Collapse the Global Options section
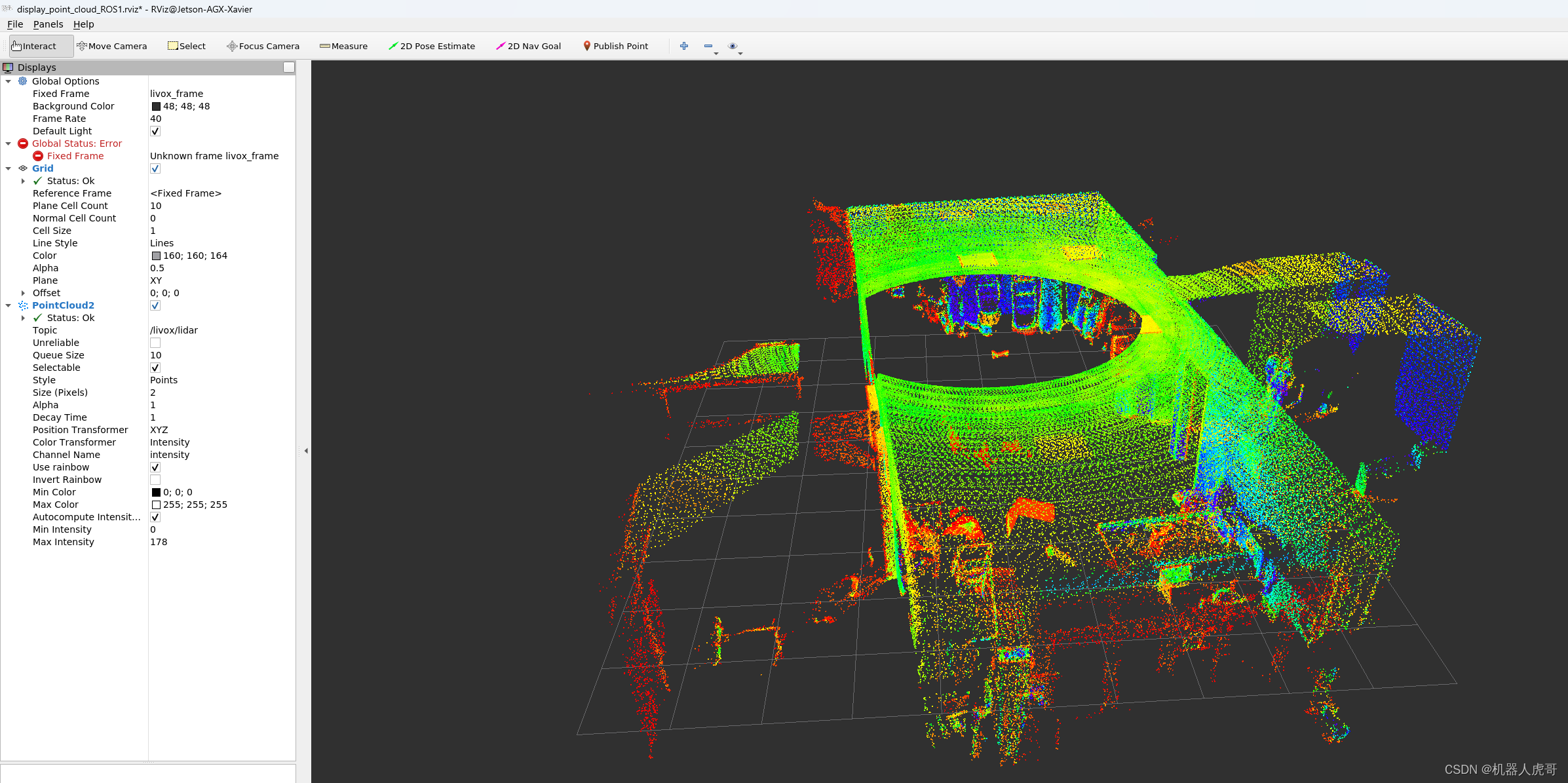 tap(9, 81)
